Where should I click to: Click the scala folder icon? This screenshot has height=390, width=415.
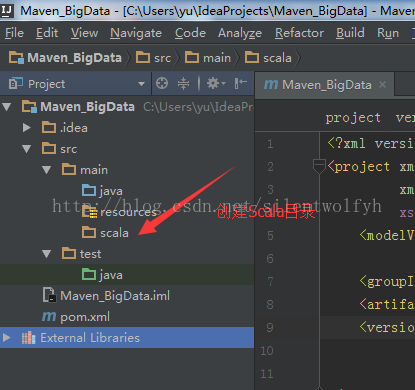[x=89, y=232]
